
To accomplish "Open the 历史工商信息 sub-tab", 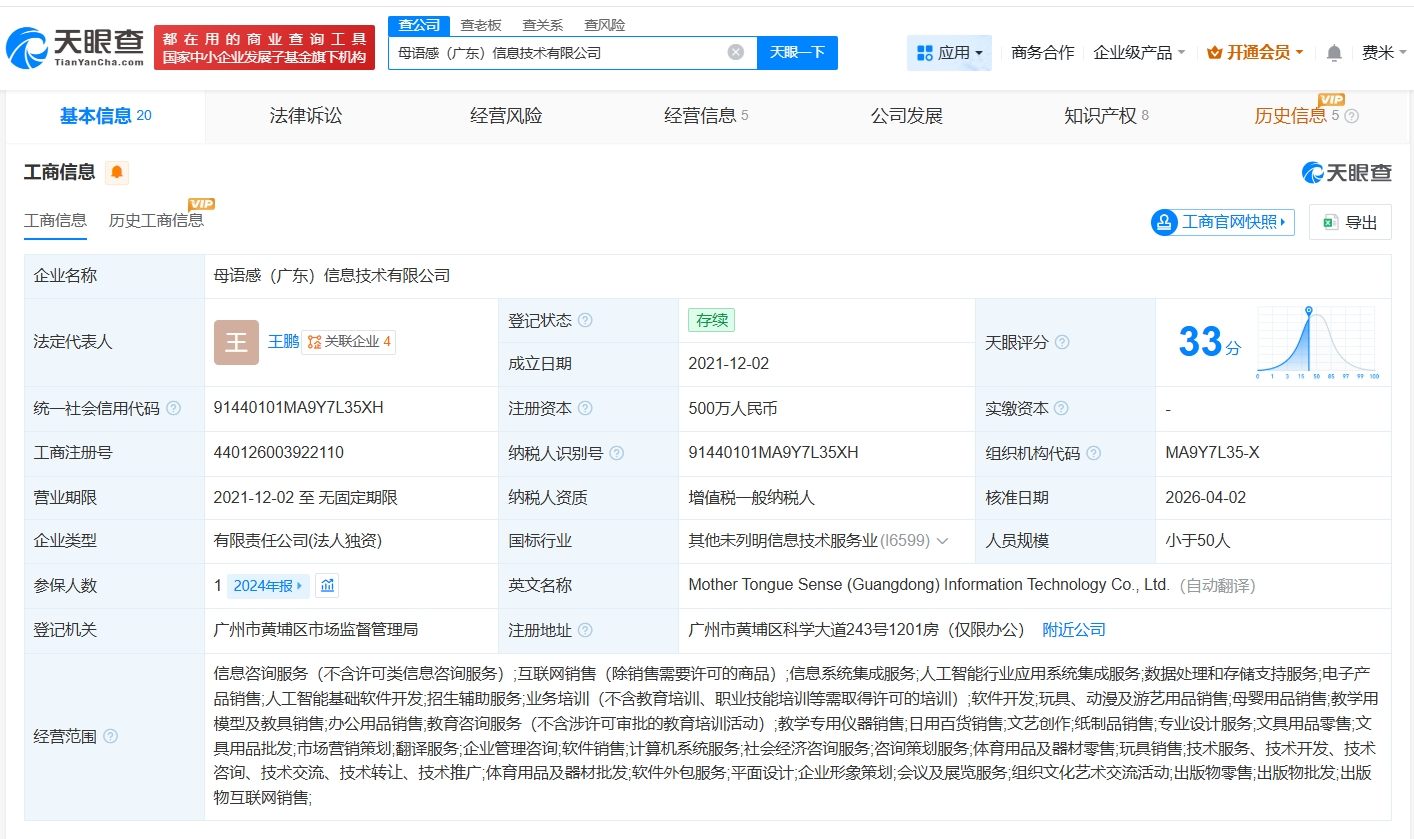I will pyautogui.click(x=156, y=220).
